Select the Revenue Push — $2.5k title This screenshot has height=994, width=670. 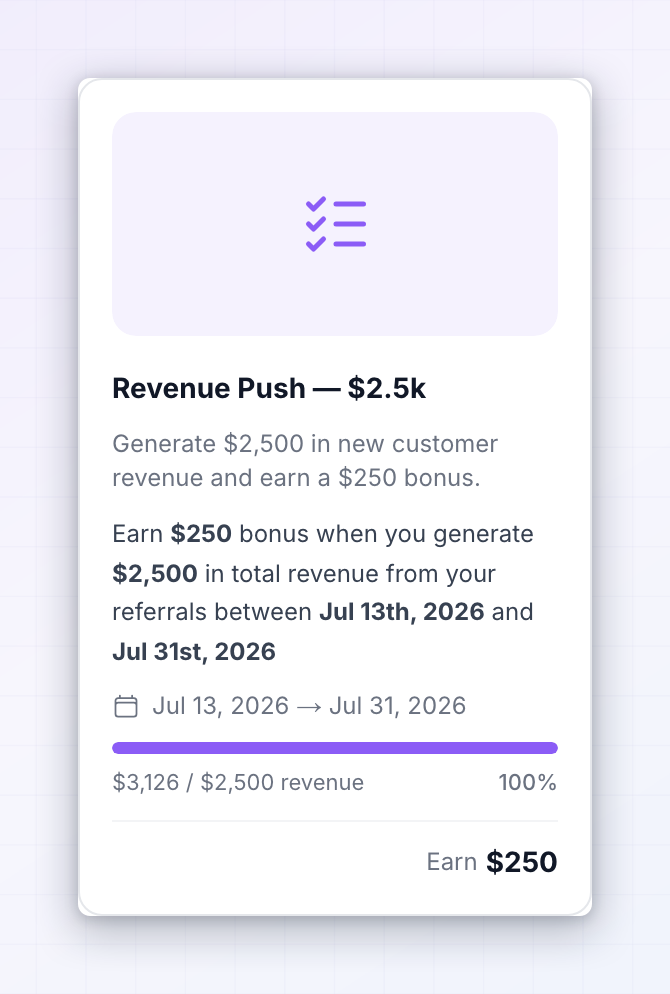[x=269, y=389]
